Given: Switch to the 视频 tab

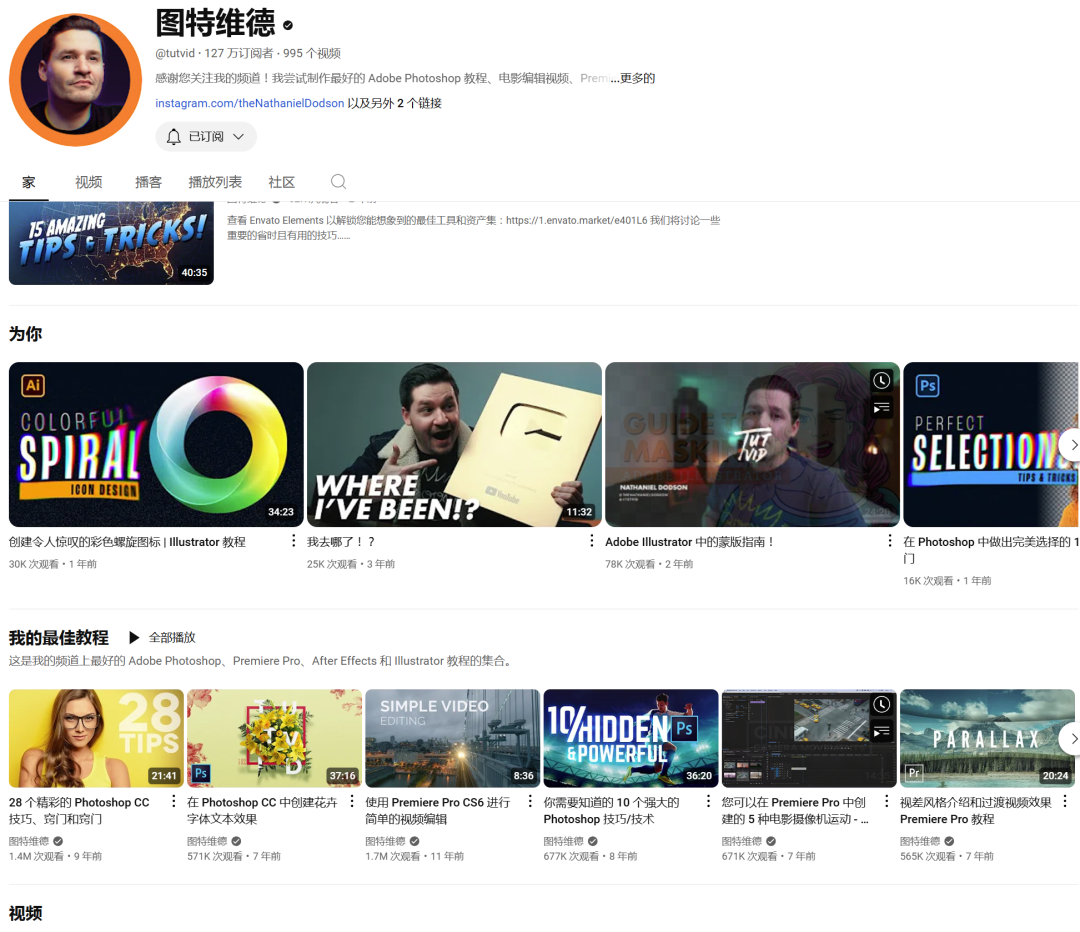Looking at the screenshot, I should click(x=89, y=182).
